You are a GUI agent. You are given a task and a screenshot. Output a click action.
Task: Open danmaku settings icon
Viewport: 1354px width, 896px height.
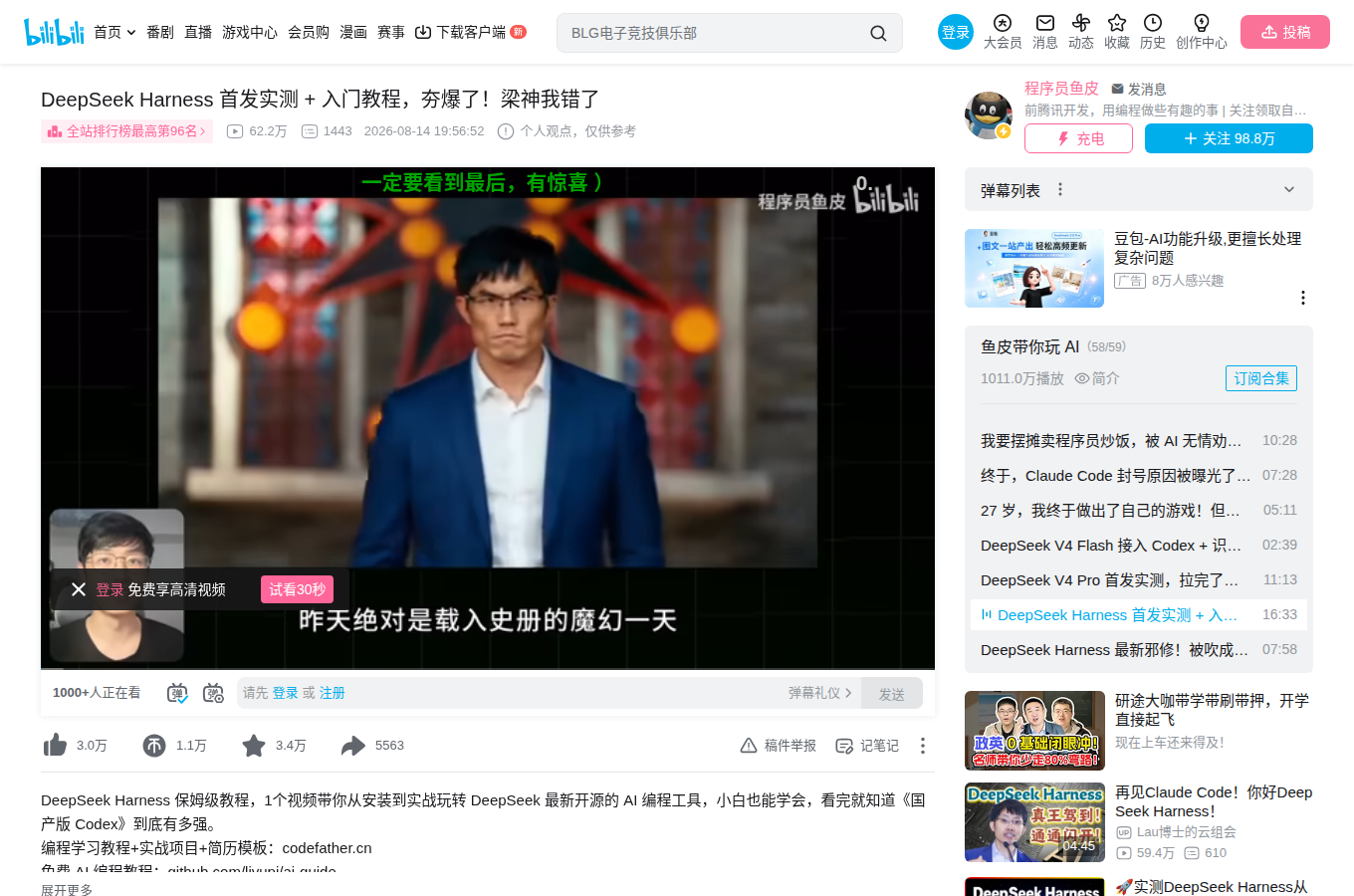(213, 693)
